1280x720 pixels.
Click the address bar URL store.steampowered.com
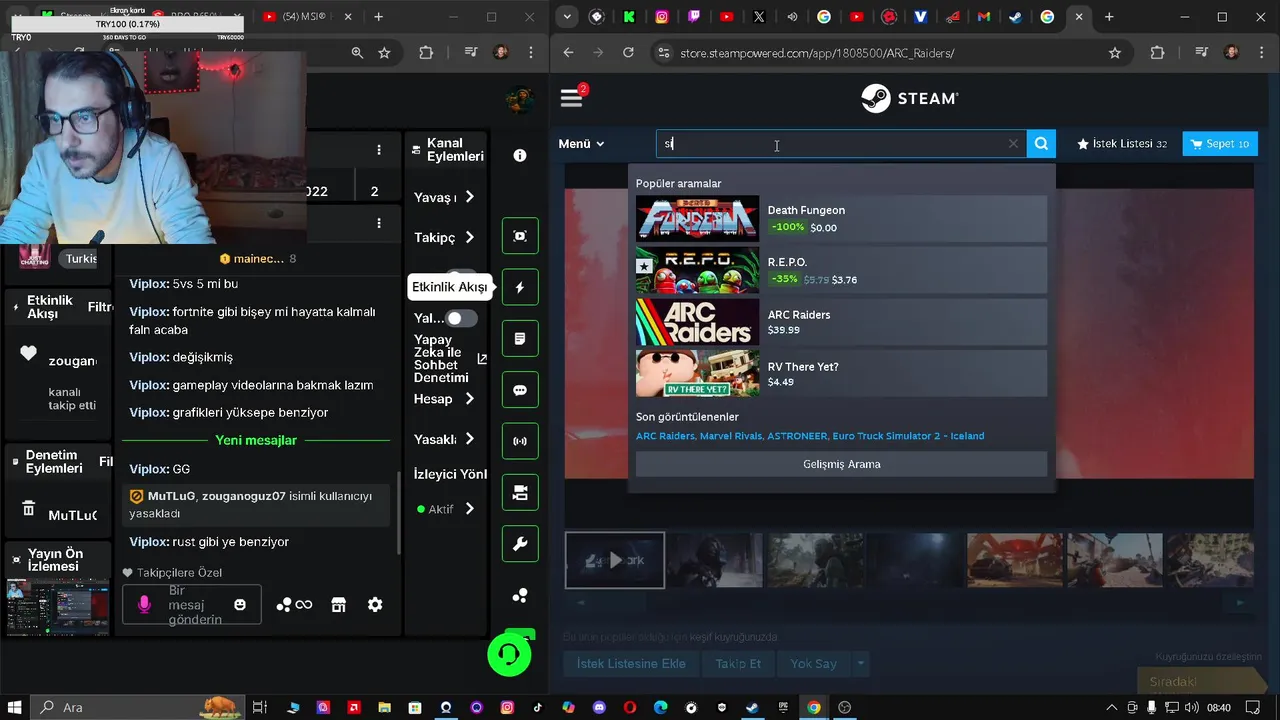(817, 53)
